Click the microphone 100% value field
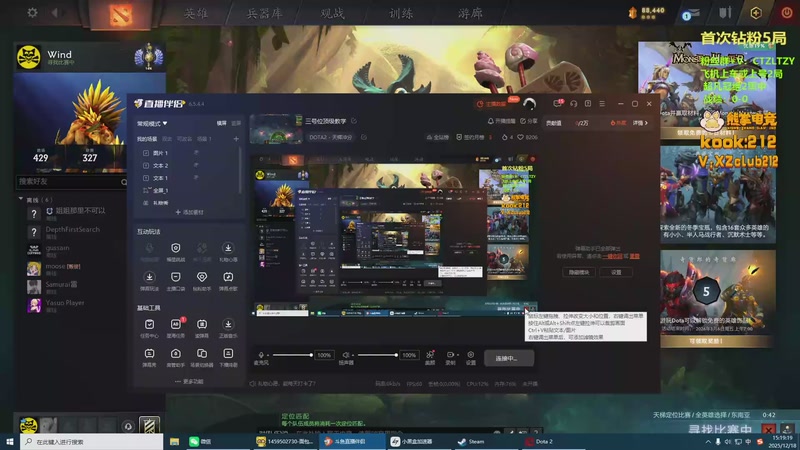 coord(324,355)
